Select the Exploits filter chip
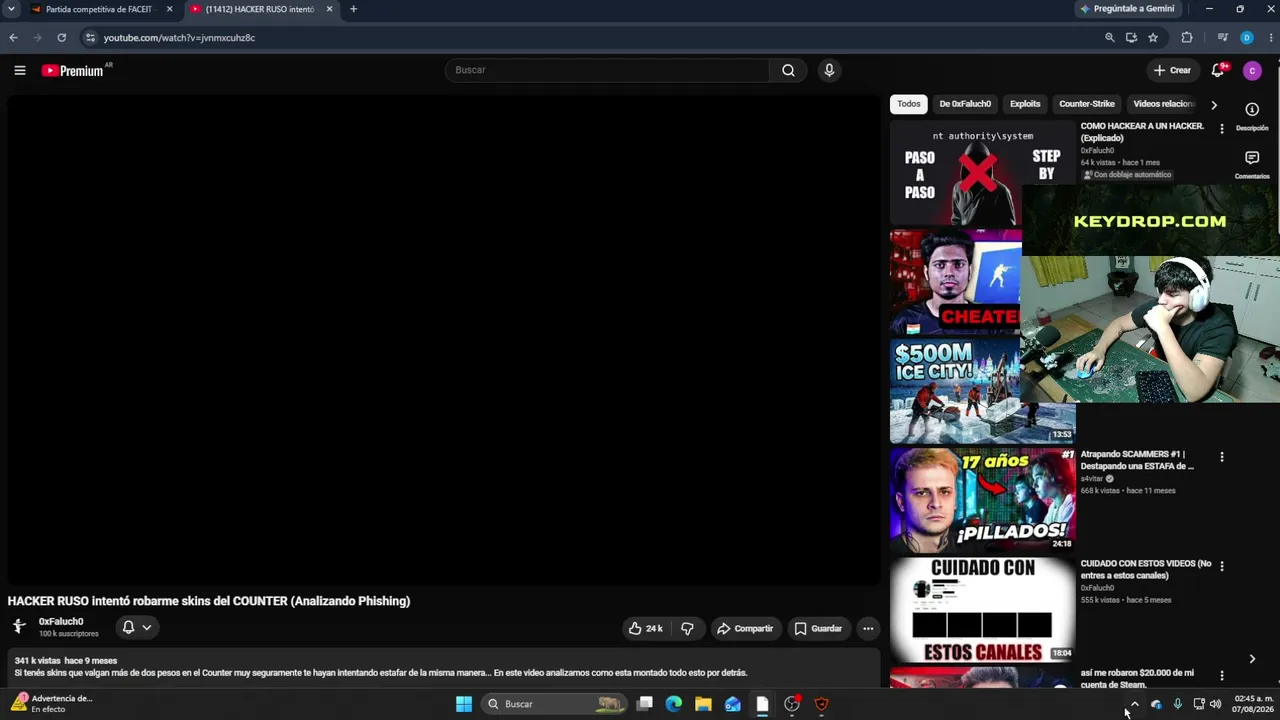The height and width of the screenshot is (720, 1280). pyautogui.click(x=1025, y=104)
